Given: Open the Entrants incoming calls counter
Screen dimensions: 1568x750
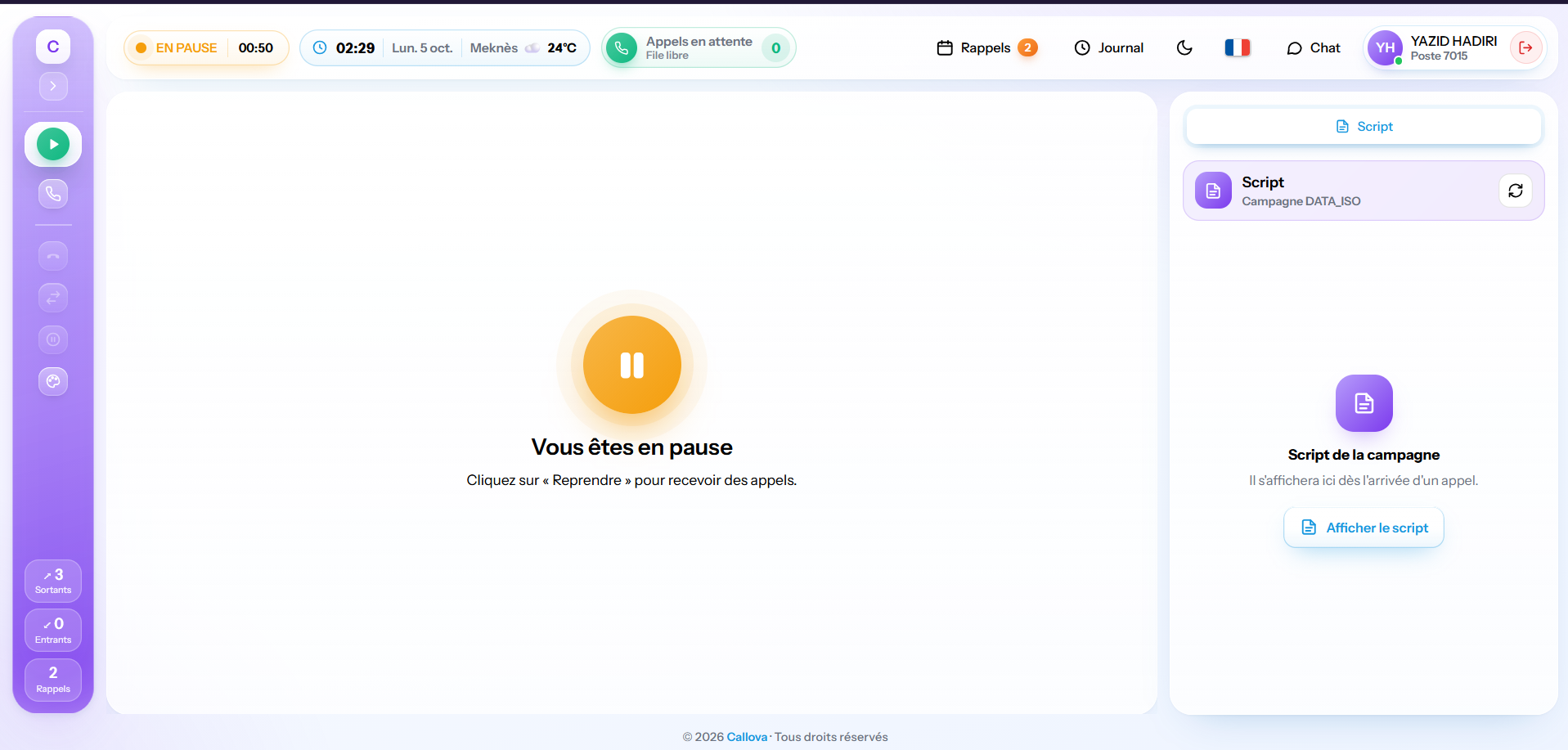Looking at the screenshot, I should (53, 631).
